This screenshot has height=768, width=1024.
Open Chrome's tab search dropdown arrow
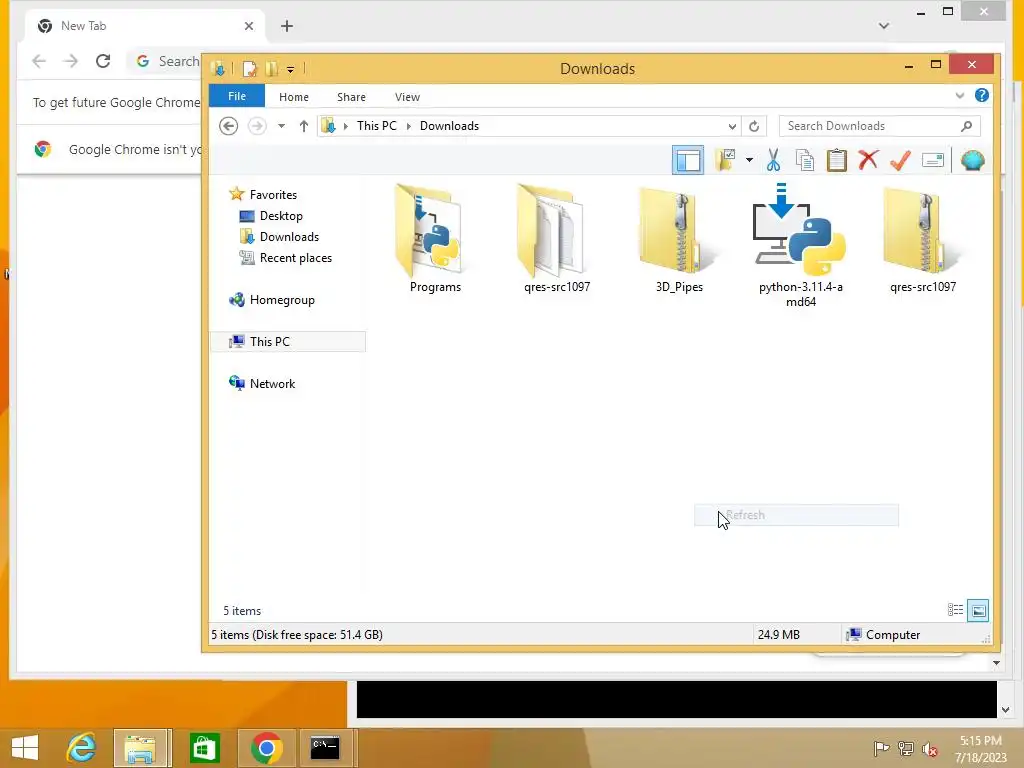tap(884, 26)
